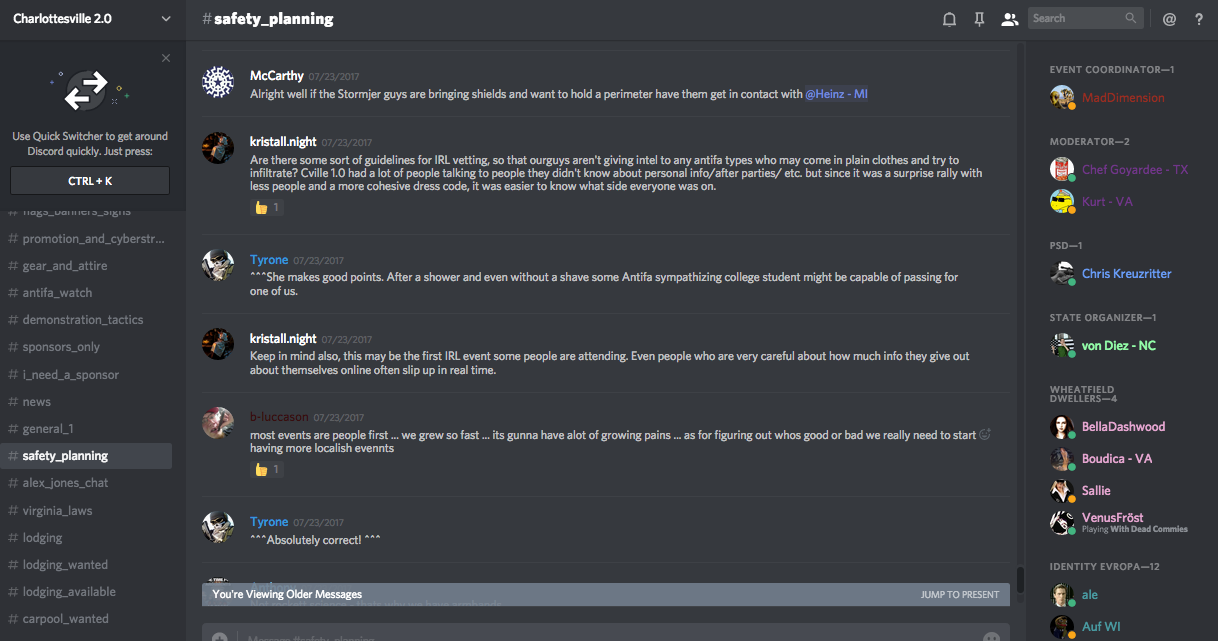Open MadDimension's profile from the member list
Screen dimensions: 1218x641
tap(1122, 98)
